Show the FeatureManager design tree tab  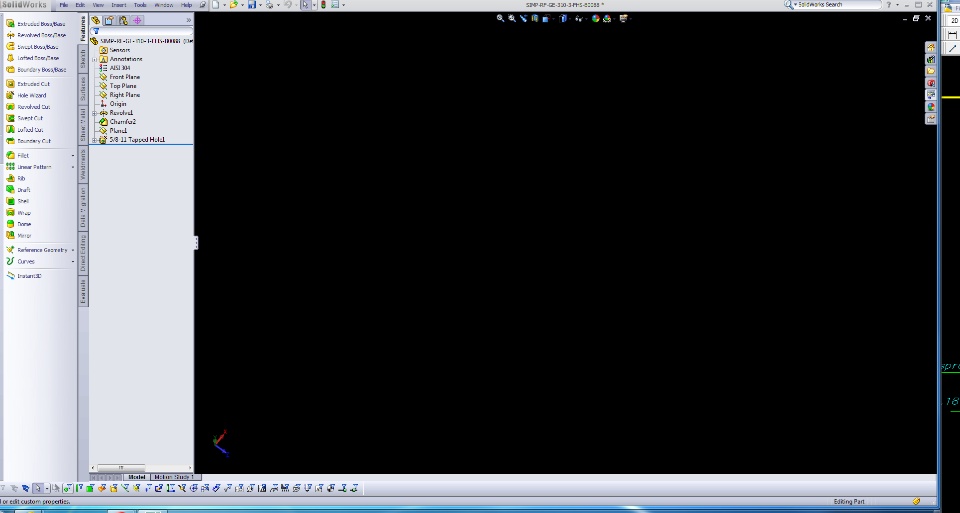coord(96,20)
